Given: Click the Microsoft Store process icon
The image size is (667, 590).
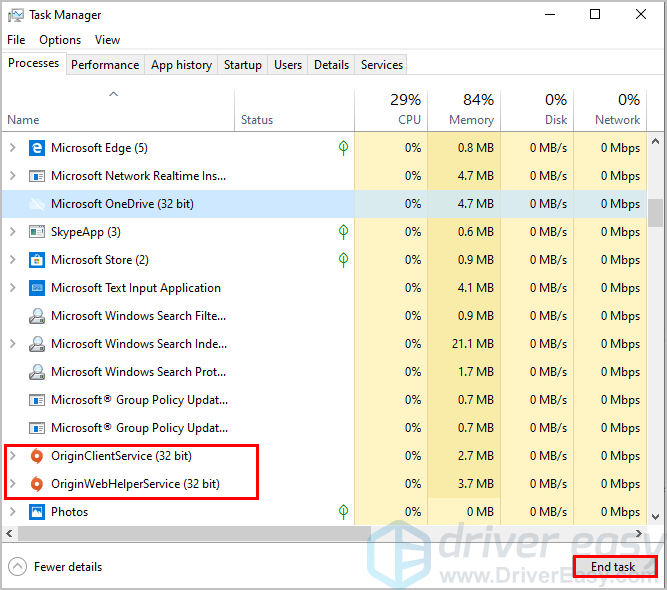Looking at the screenshot, I should [37, 260].
